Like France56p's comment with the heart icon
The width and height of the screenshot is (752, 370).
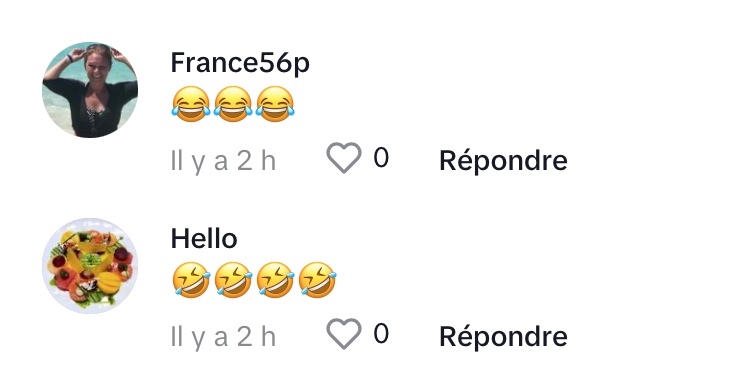(343, 158)
